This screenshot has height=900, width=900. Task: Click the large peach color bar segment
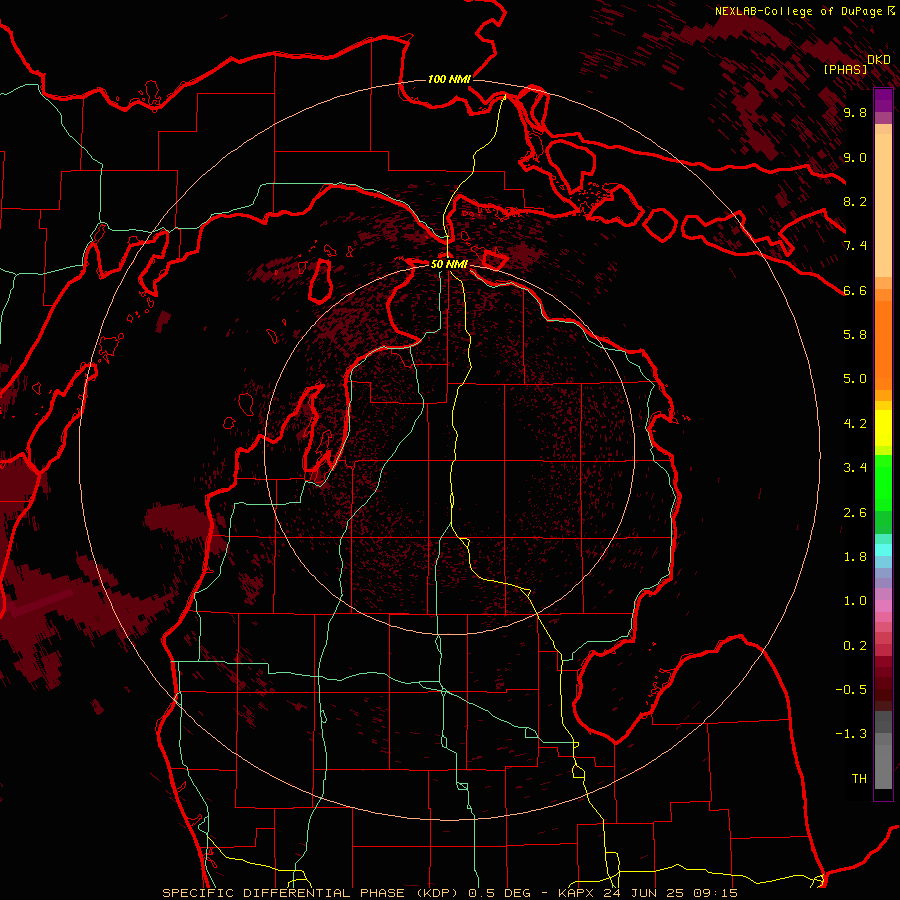883,205
